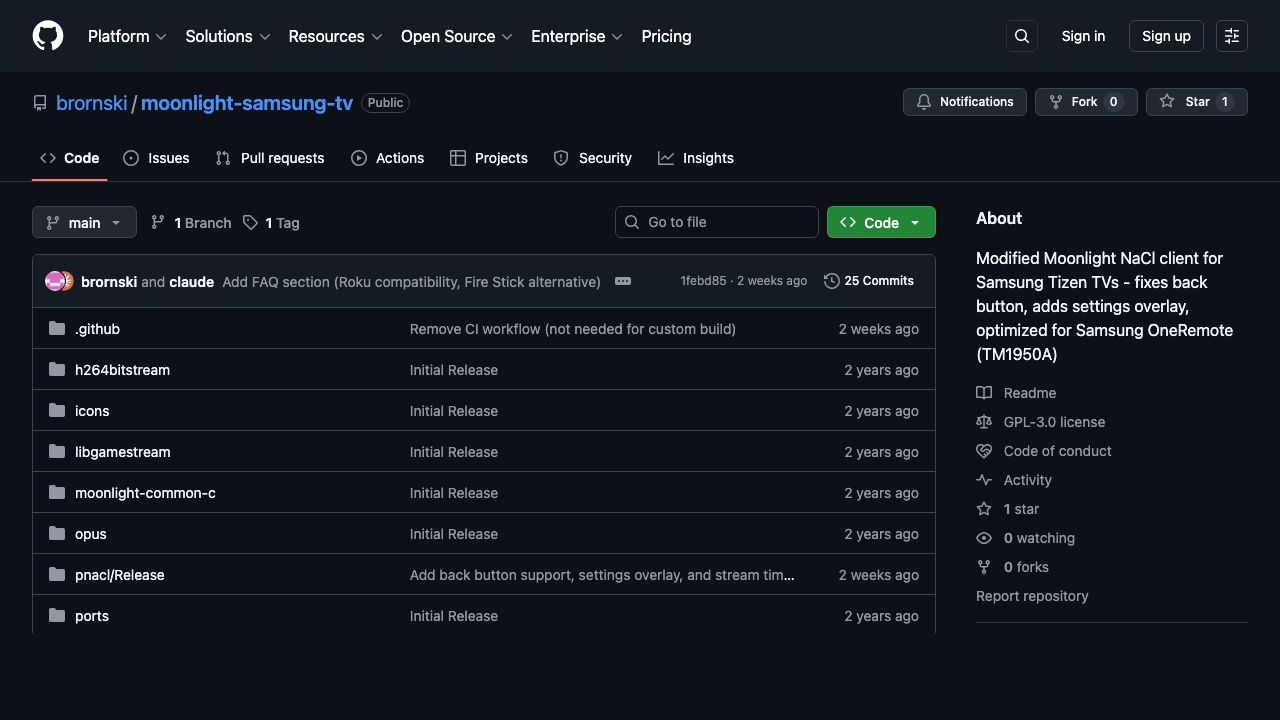Open the bronski owner profile link

[92, 103]
